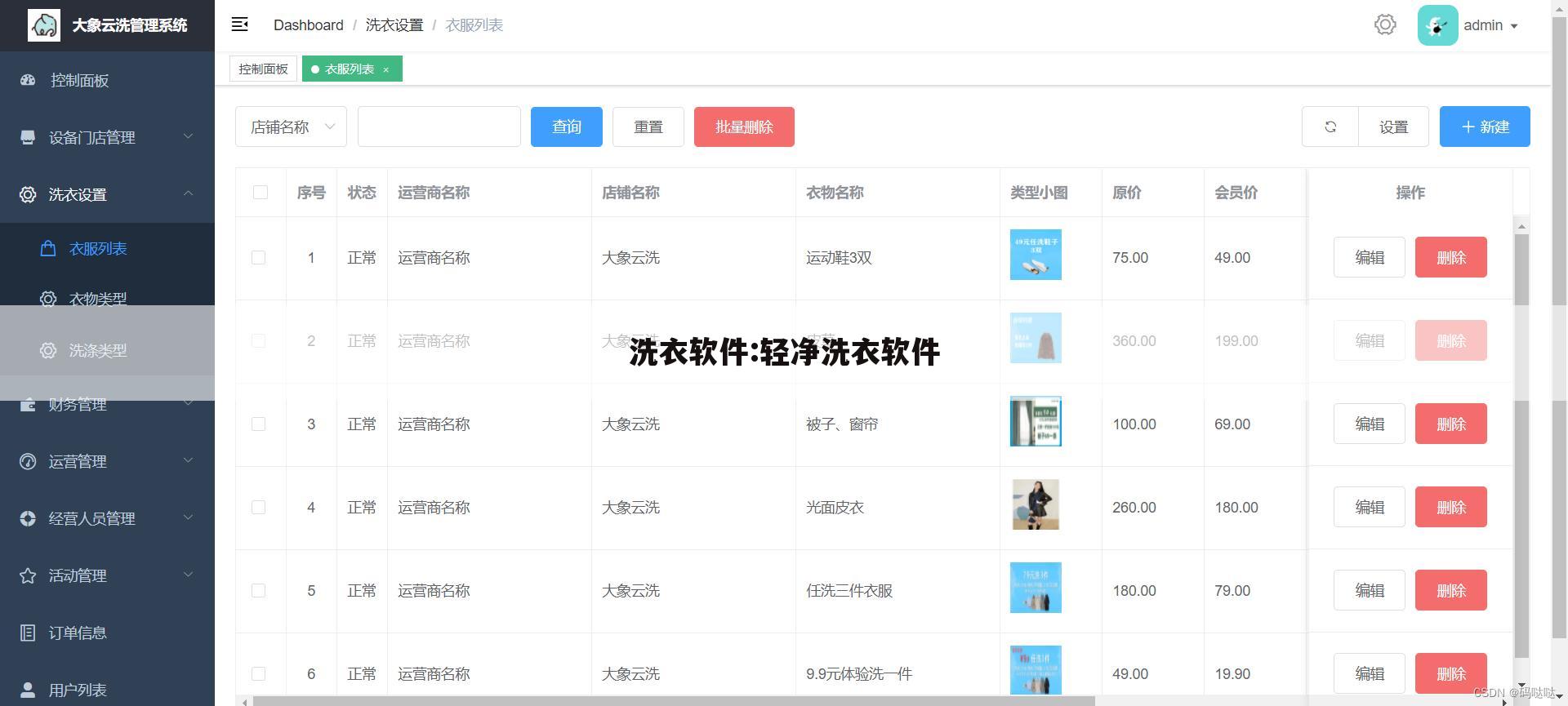Click the 运营管理 icon in sidebar

28,461
